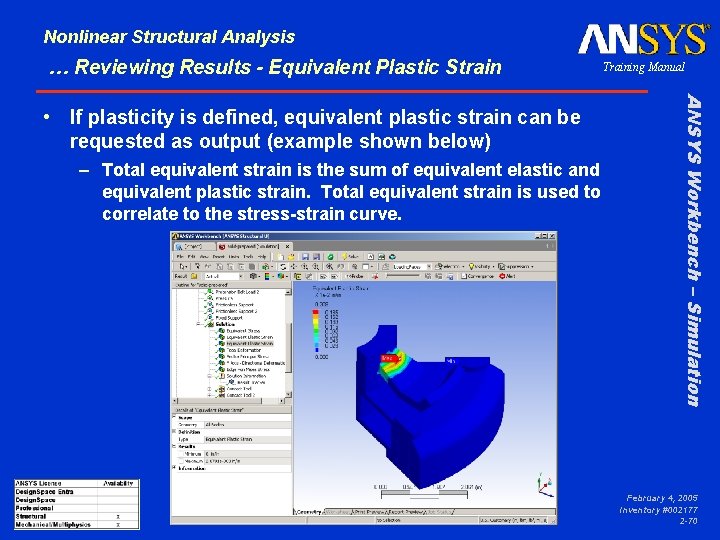Select Equivalent Elastic Strain in tree
Screen dimensions: 720x540
[249, 337]
